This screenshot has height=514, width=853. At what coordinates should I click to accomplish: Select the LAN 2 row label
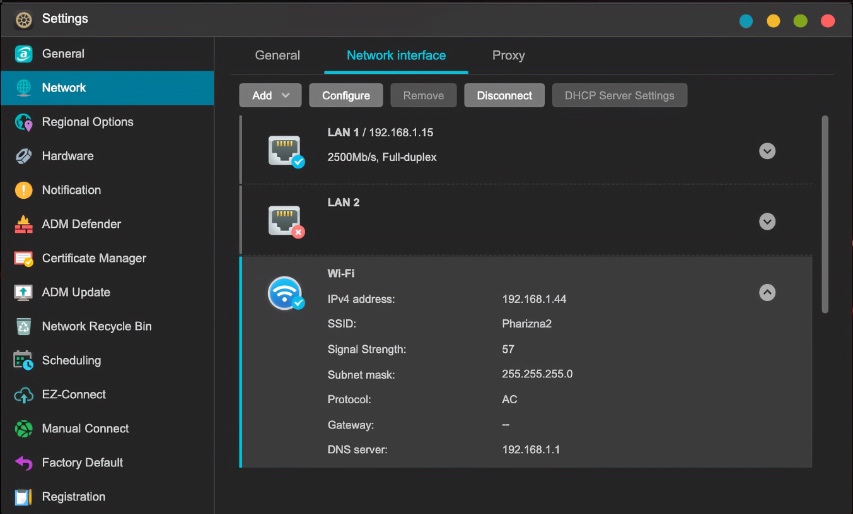pyautogui.click(x=343, y=202)
